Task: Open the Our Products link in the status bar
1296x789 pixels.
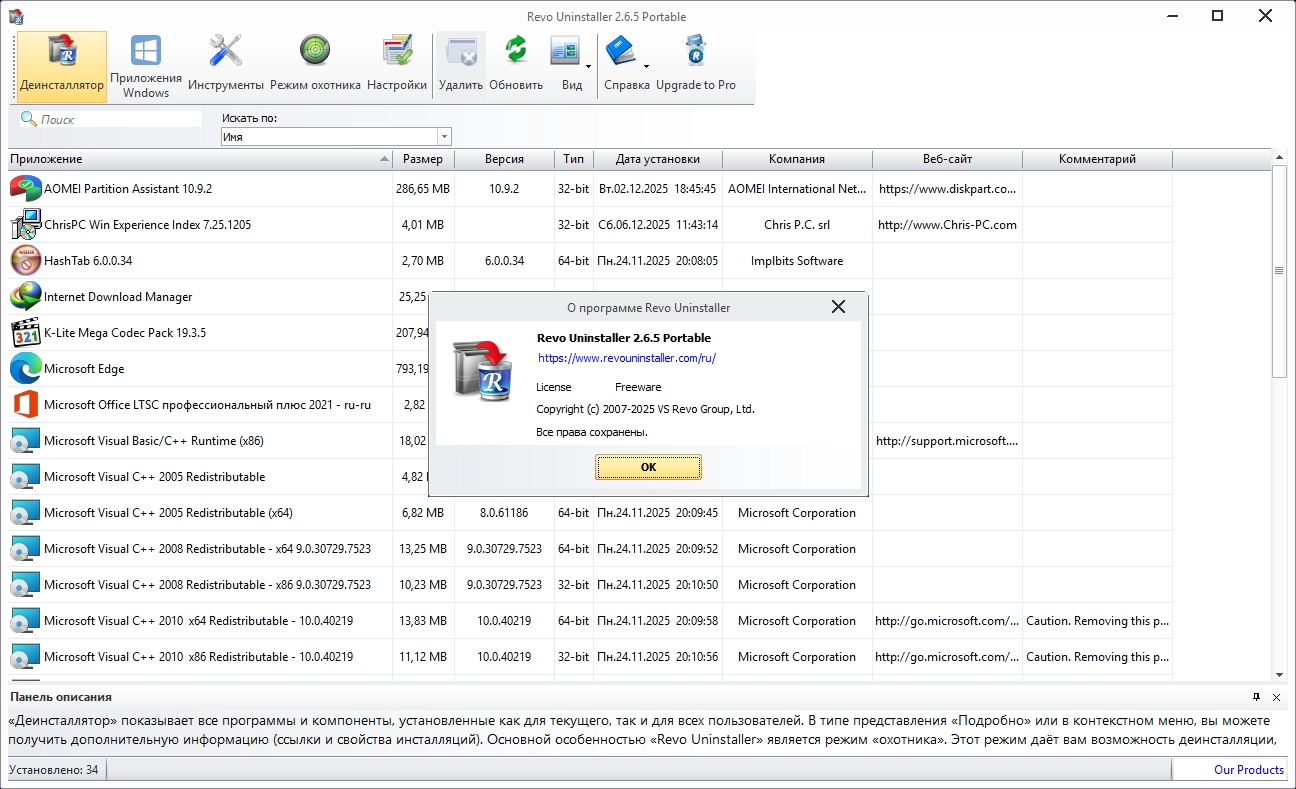Action: [x=1249, y=770]
